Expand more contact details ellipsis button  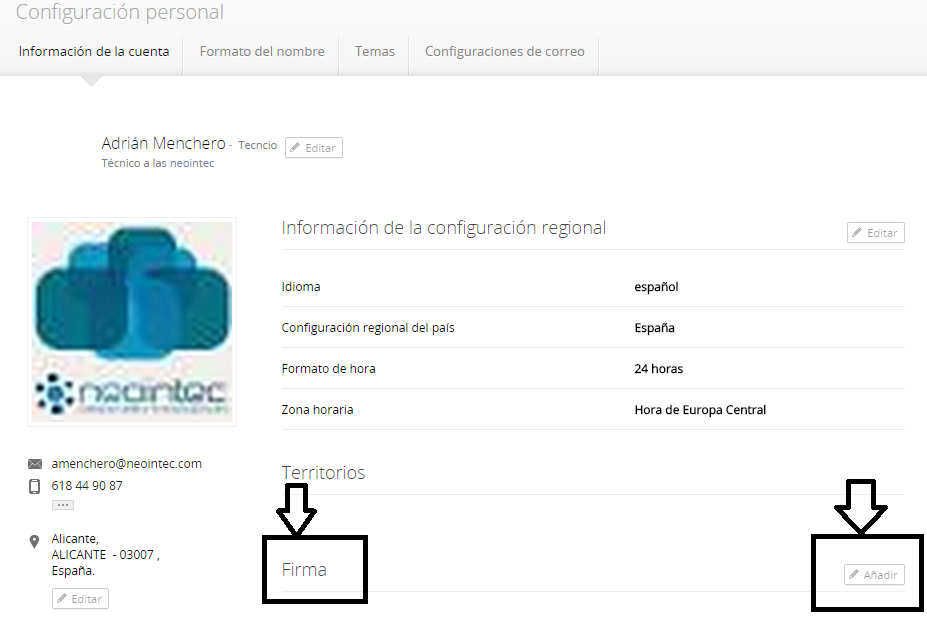point(63,505)
